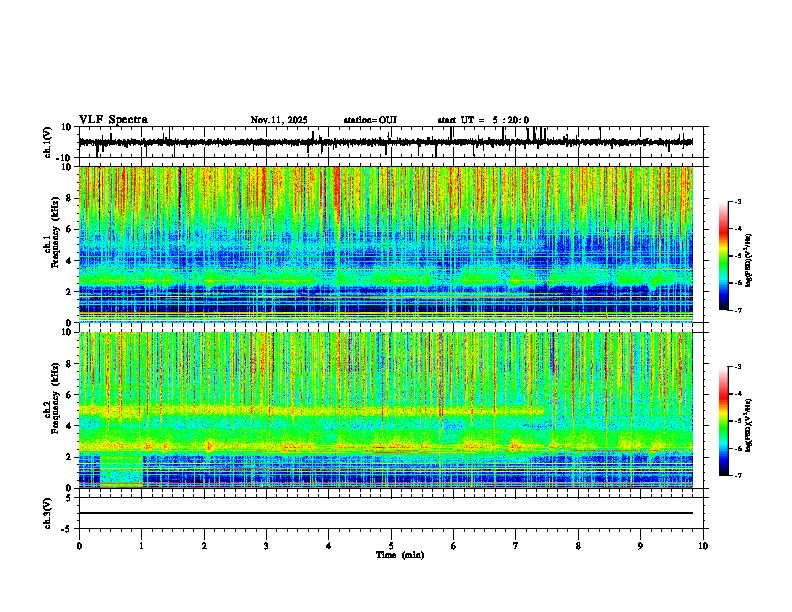The width and height of the screenshot is (792, 612).
Task: Click the "station=OUI" label
Action: (370, 120)
